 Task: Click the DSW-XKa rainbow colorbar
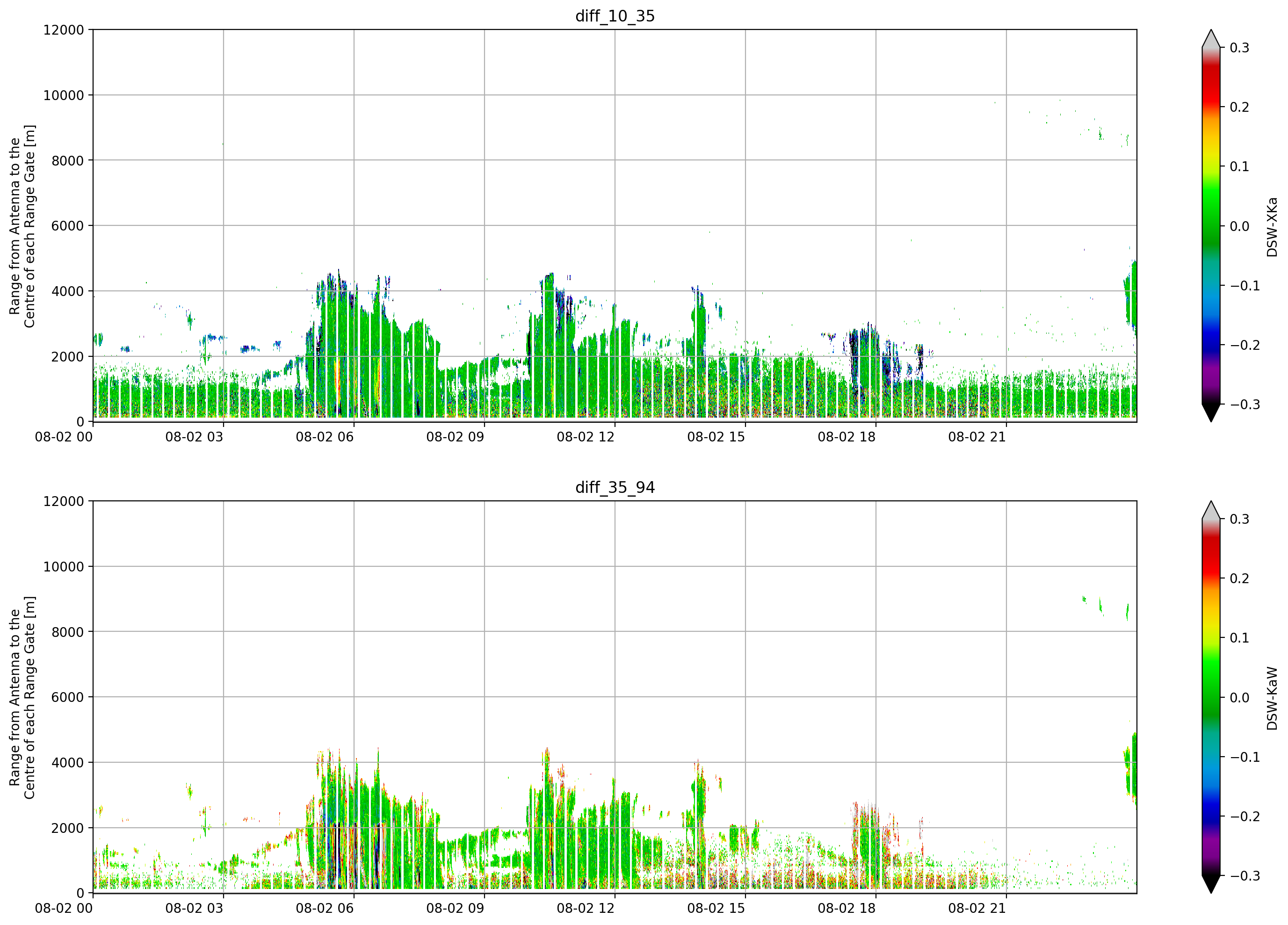(1211, 226)
